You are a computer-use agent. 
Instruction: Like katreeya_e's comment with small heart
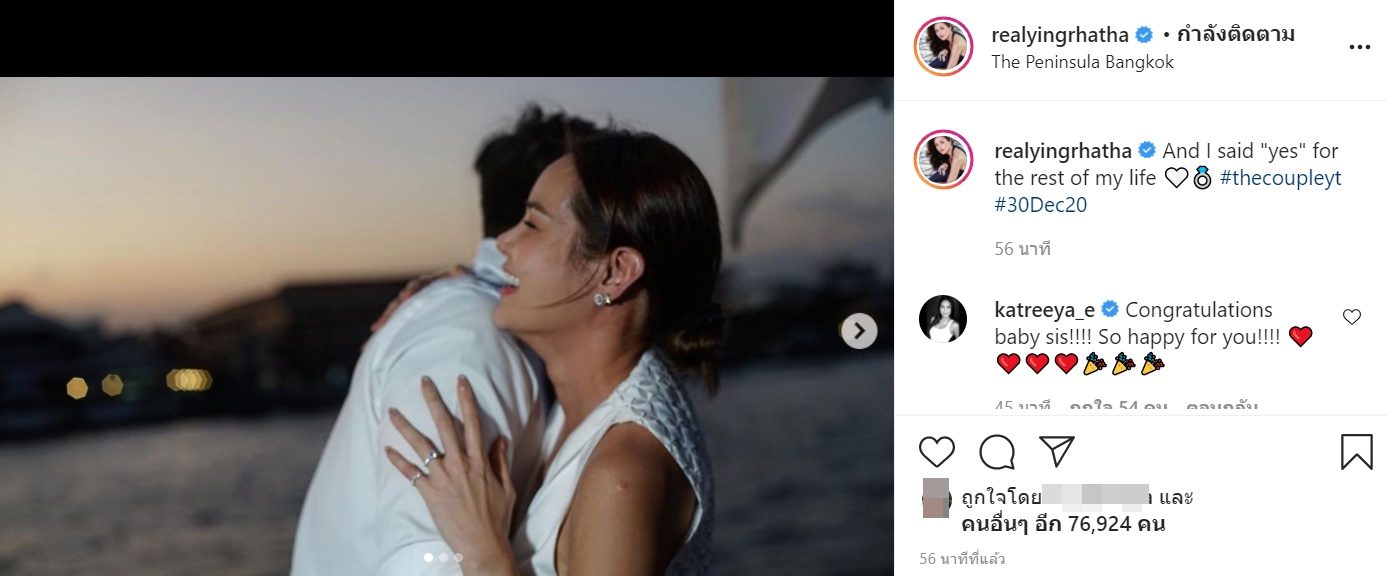pyautogui.click(x=1352, y=317)
